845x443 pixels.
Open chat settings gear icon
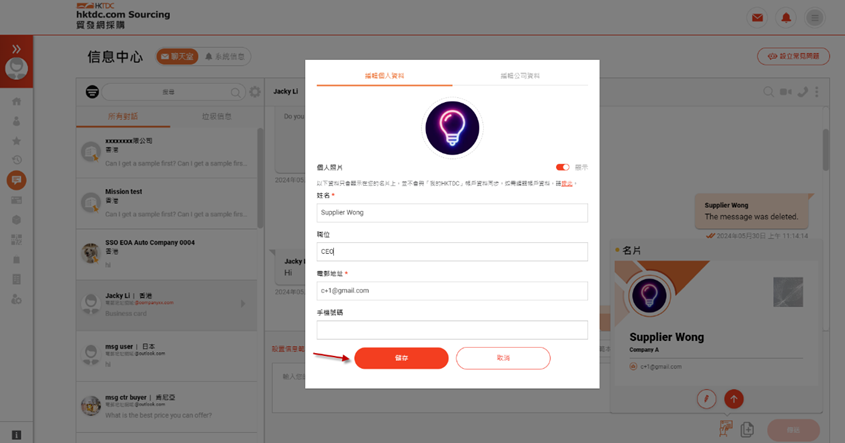pos(255,92)
